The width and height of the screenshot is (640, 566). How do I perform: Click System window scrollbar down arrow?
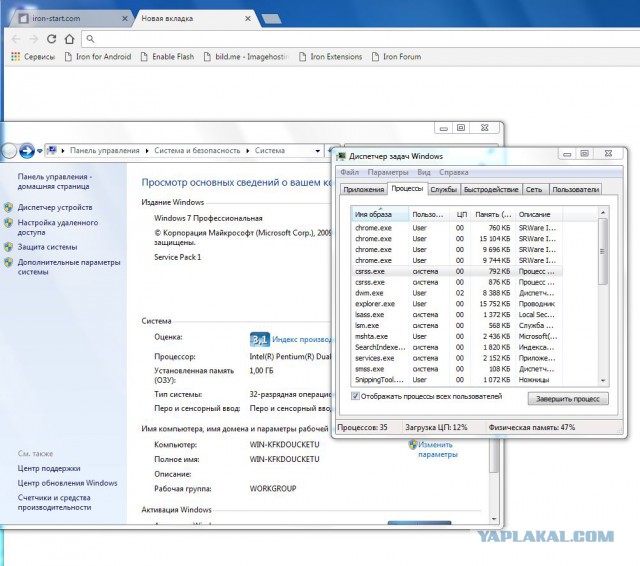pos(494,519)
